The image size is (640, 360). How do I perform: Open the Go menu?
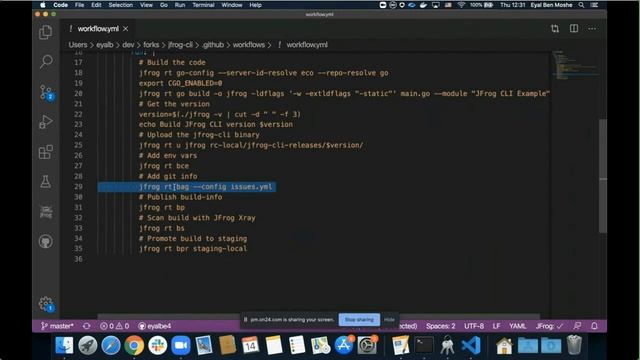[x=164, y=5]
